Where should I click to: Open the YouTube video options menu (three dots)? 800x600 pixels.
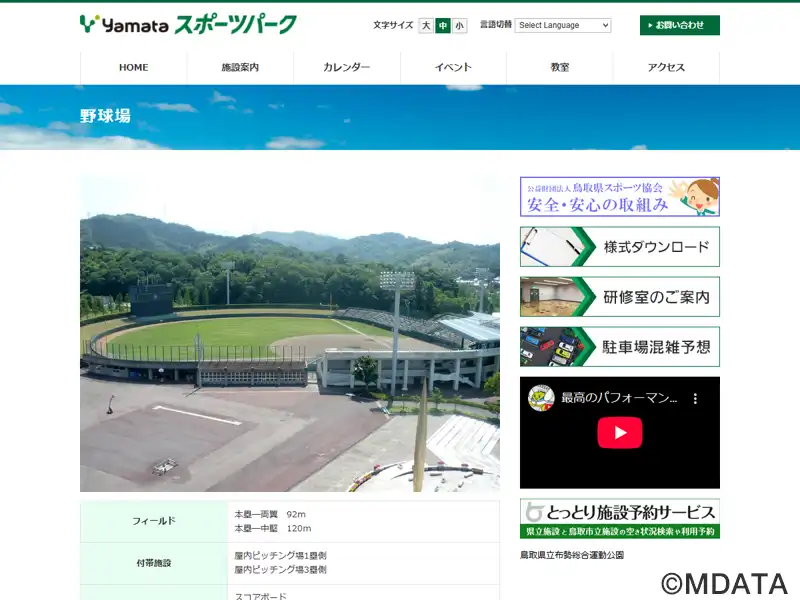tap(695, 398)
